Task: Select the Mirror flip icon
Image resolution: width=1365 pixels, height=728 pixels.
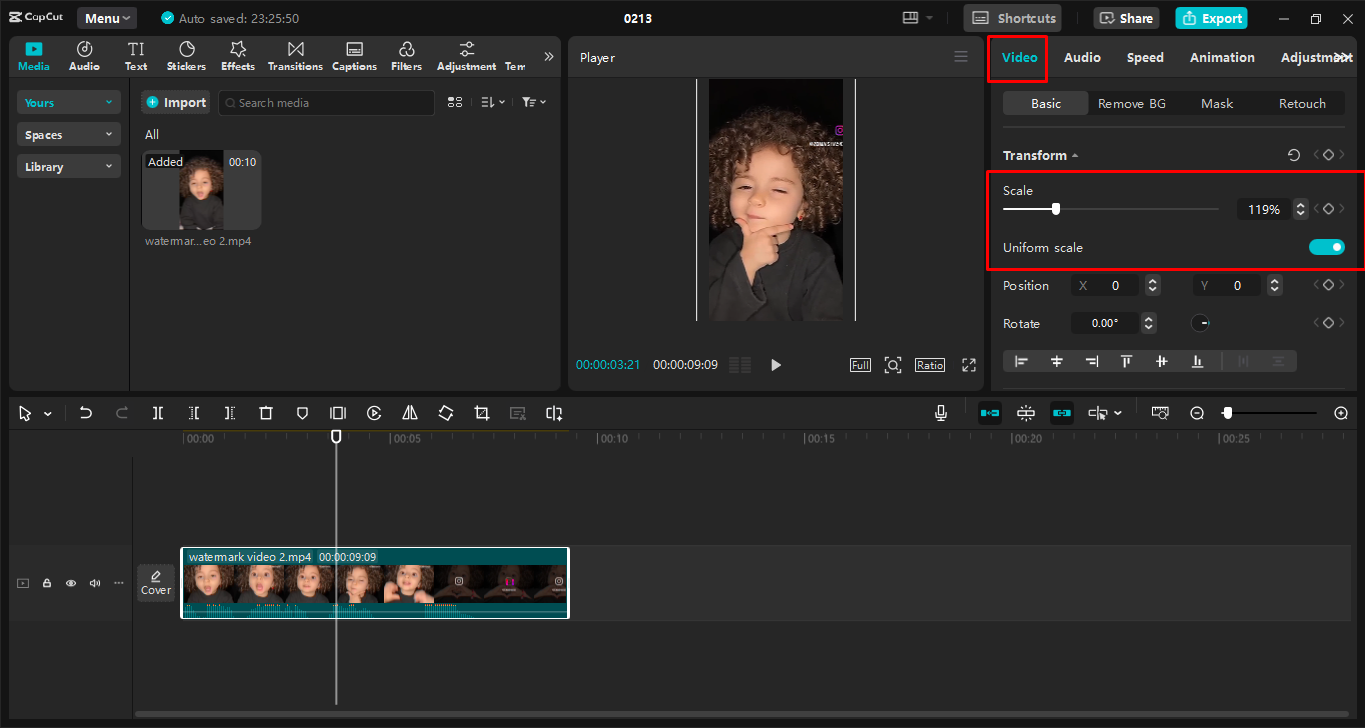Action: point(409,413)
